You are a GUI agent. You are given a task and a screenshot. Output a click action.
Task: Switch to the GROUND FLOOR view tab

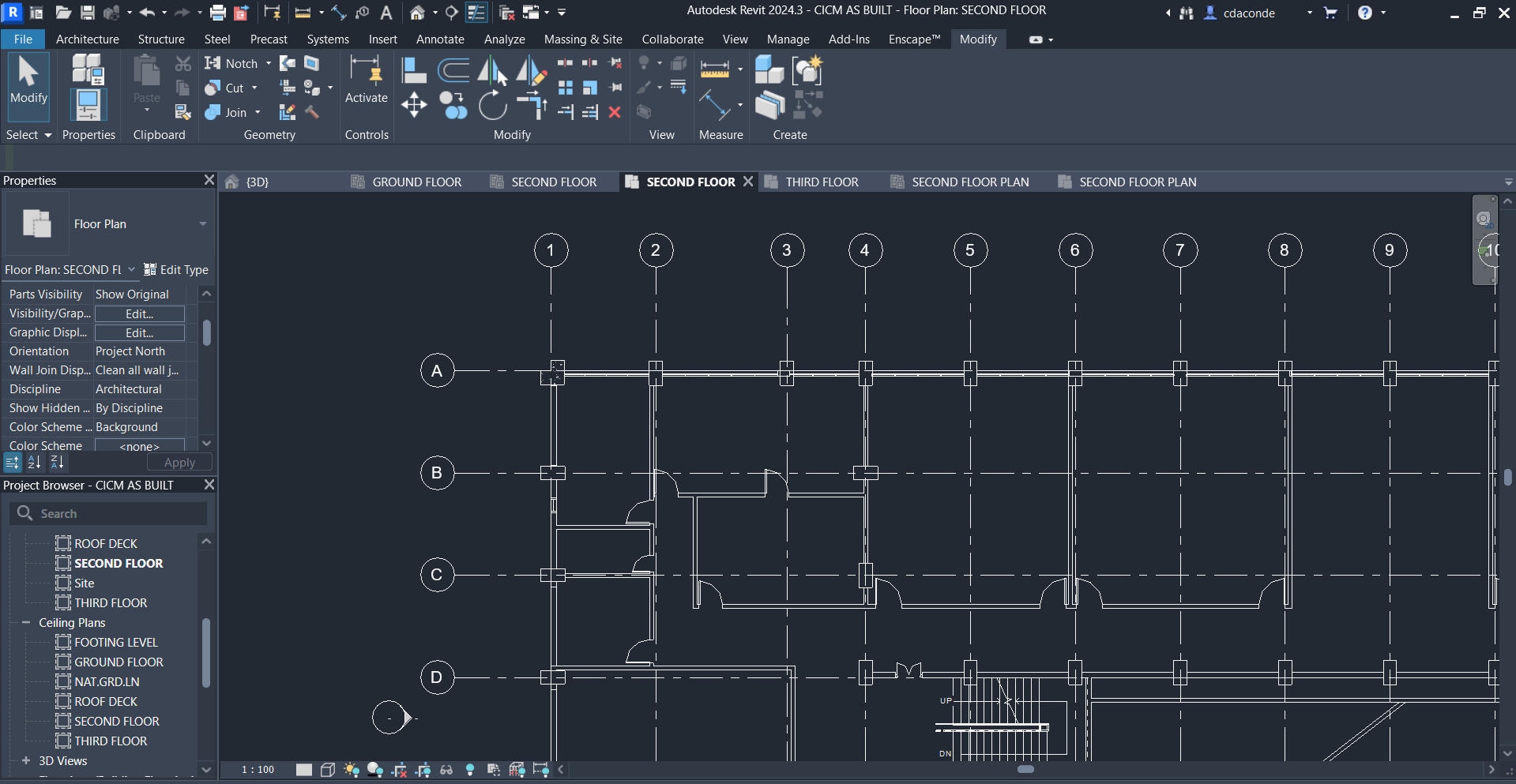[x=417, y=182]
